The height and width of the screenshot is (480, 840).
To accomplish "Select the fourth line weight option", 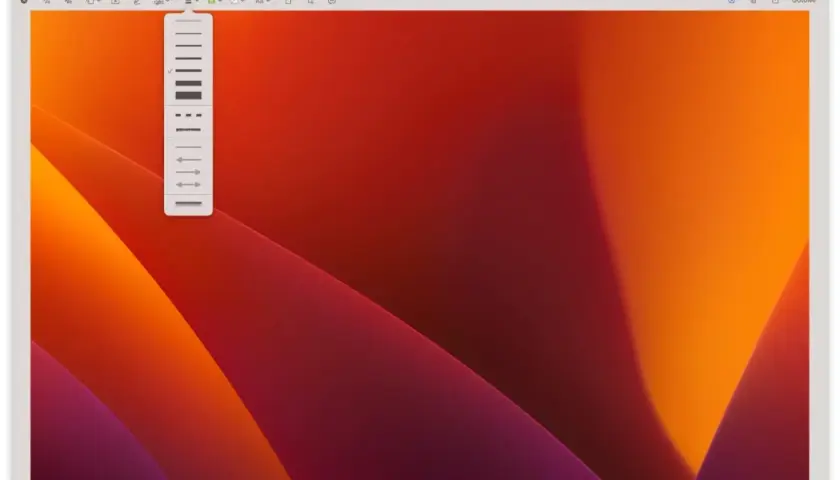I will 188,58.
